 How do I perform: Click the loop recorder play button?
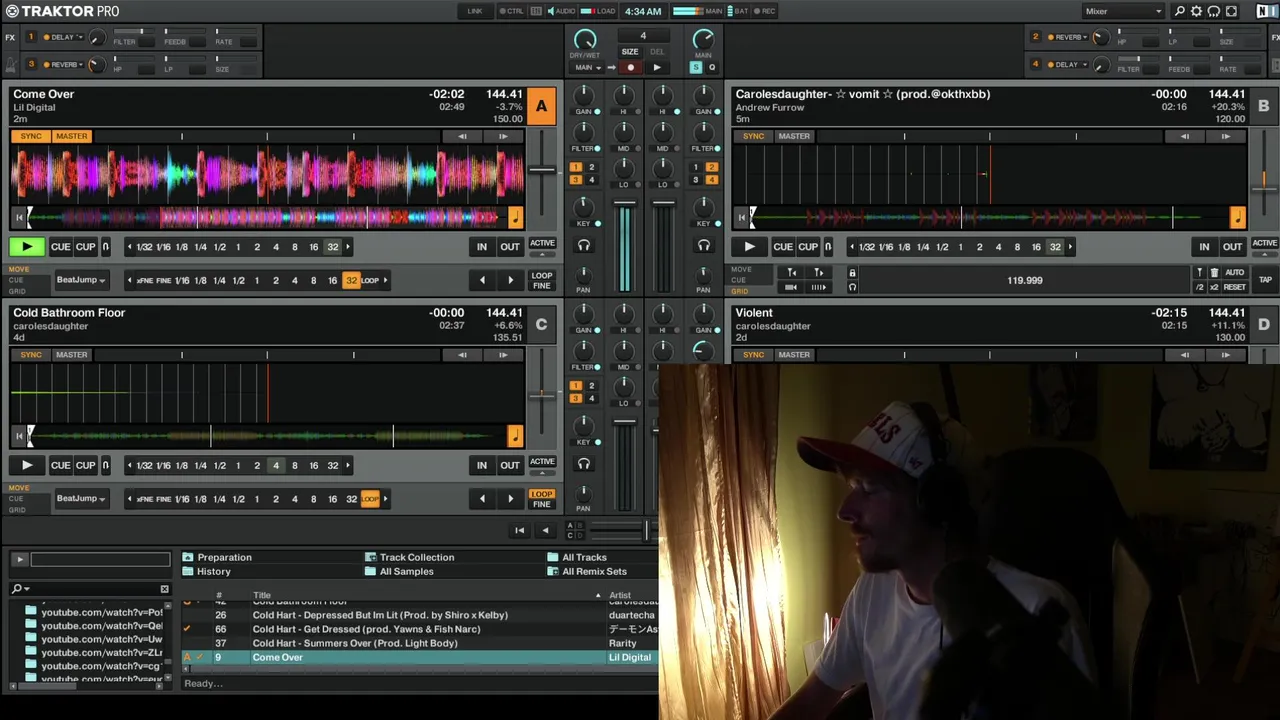click(656, 68)
